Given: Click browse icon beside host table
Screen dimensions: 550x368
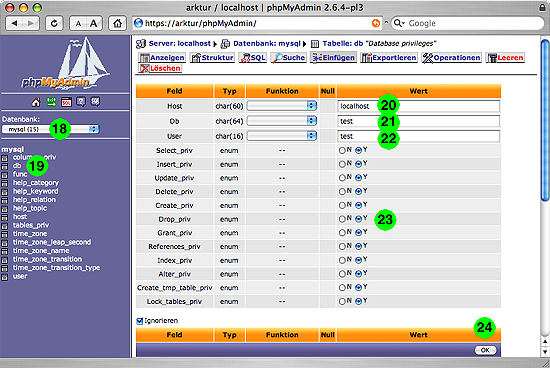Looking at the screenshot, I should coord(5,217).
